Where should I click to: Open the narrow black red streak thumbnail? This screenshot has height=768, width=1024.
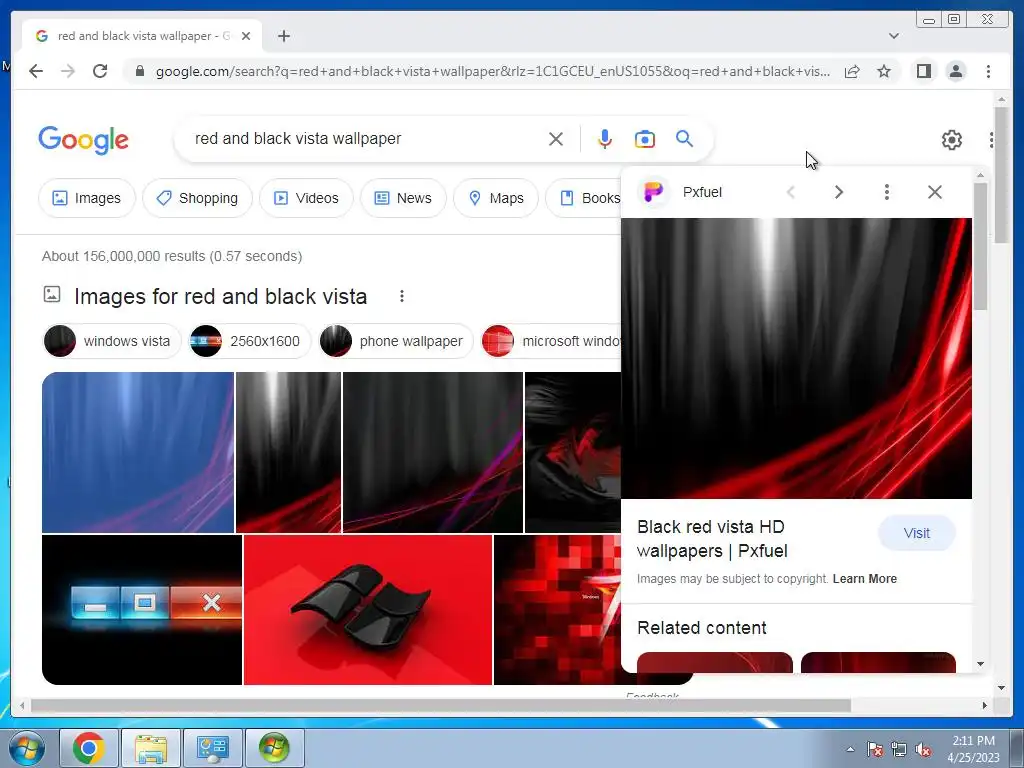(x=288, y=453)
